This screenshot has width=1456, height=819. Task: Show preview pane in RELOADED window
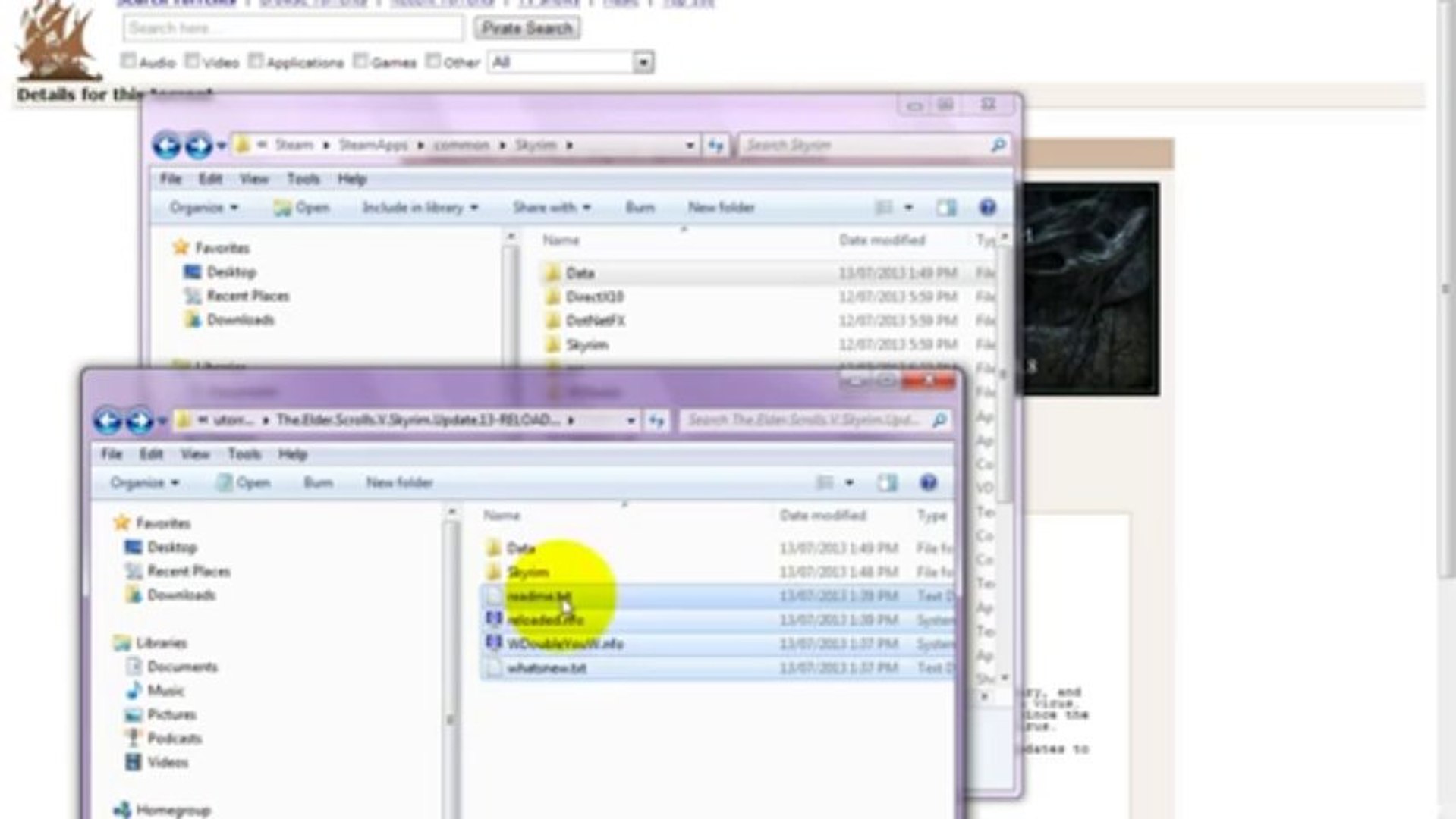(x=886, y=482)
